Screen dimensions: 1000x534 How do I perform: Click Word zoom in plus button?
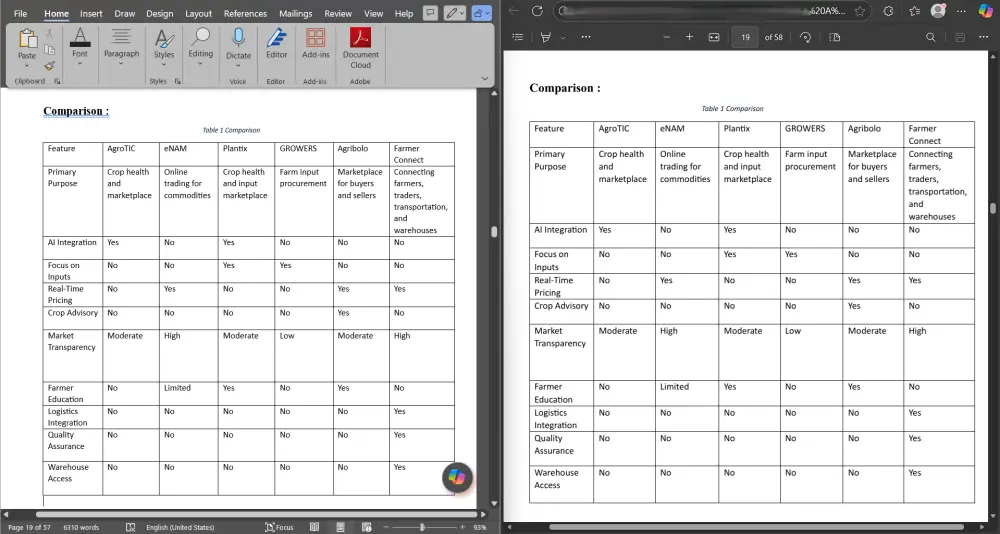pyautogui.click(x=463, y=527)
